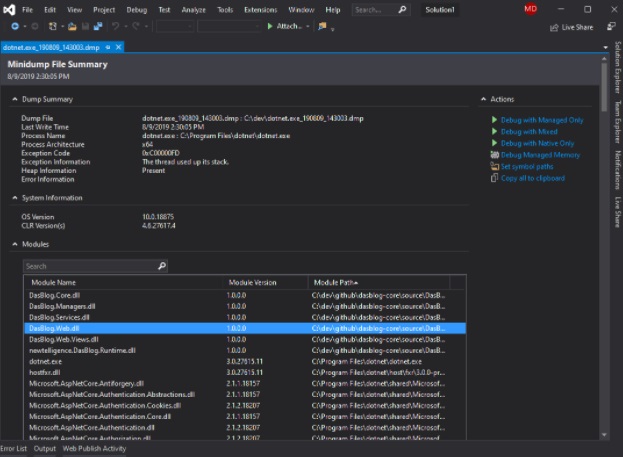This screenshot has width=623, height=457.
Task: Open the Output bottom tab
Action: pos(44,448)
